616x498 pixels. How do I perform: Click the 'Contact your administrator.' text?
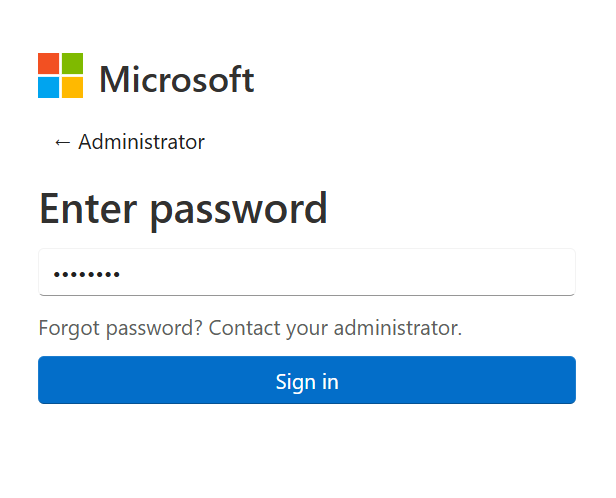pyautogui.click(x=335, y=328)
